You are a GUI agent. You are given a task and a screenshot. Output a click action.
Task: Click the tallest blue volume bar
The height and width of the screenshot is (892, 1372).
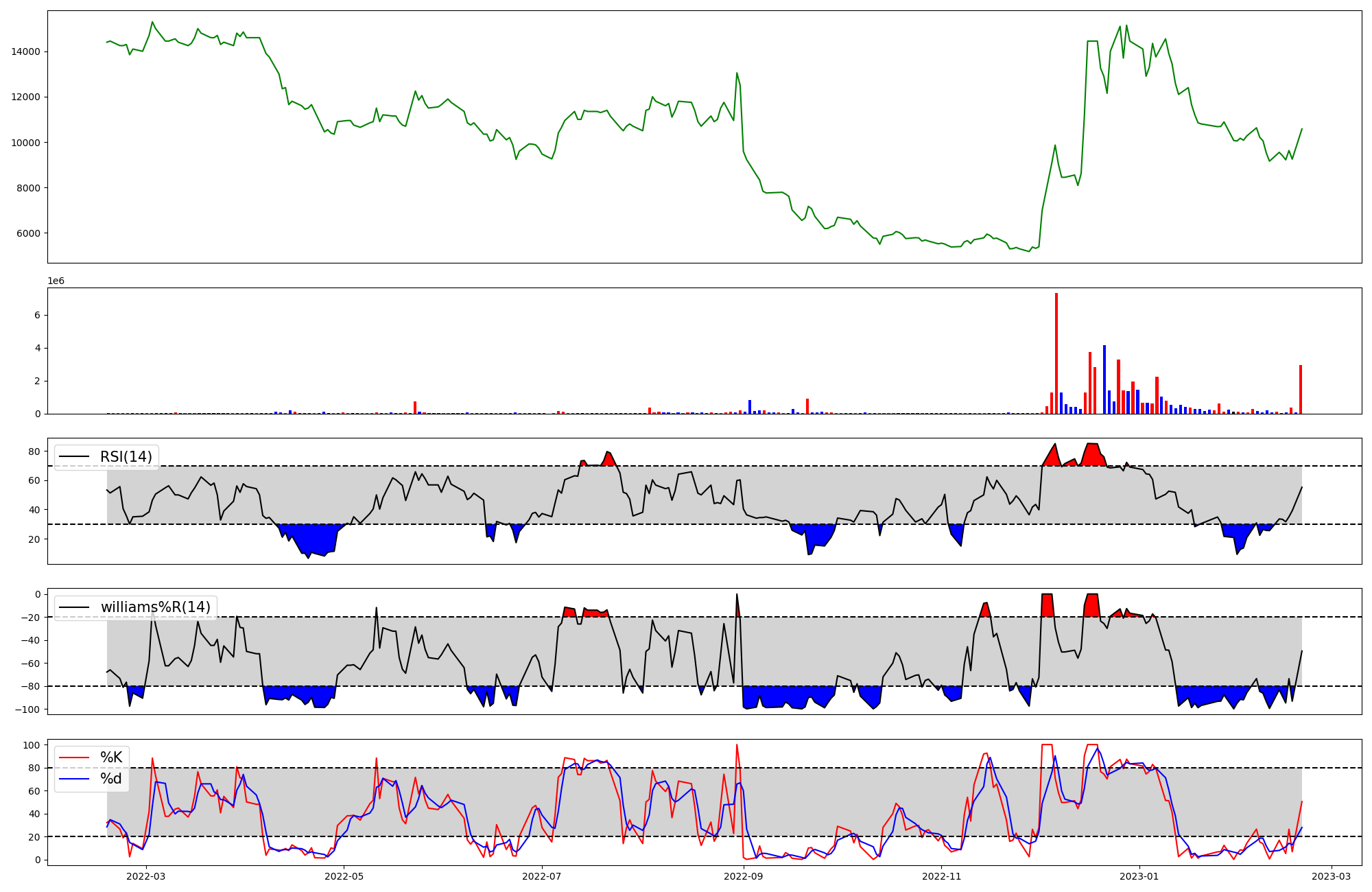click(x=1104, y=379)
